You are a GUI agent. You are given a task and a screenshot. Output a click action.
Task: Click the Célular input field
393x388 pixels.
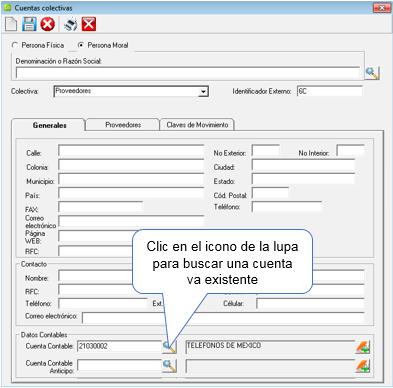(x=310, y=303)
